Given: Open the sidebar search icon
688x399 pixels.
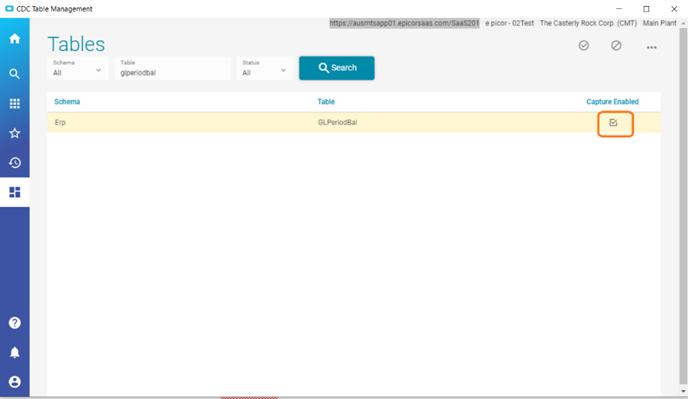Looking at the screenshot, I should click(14, 73).
